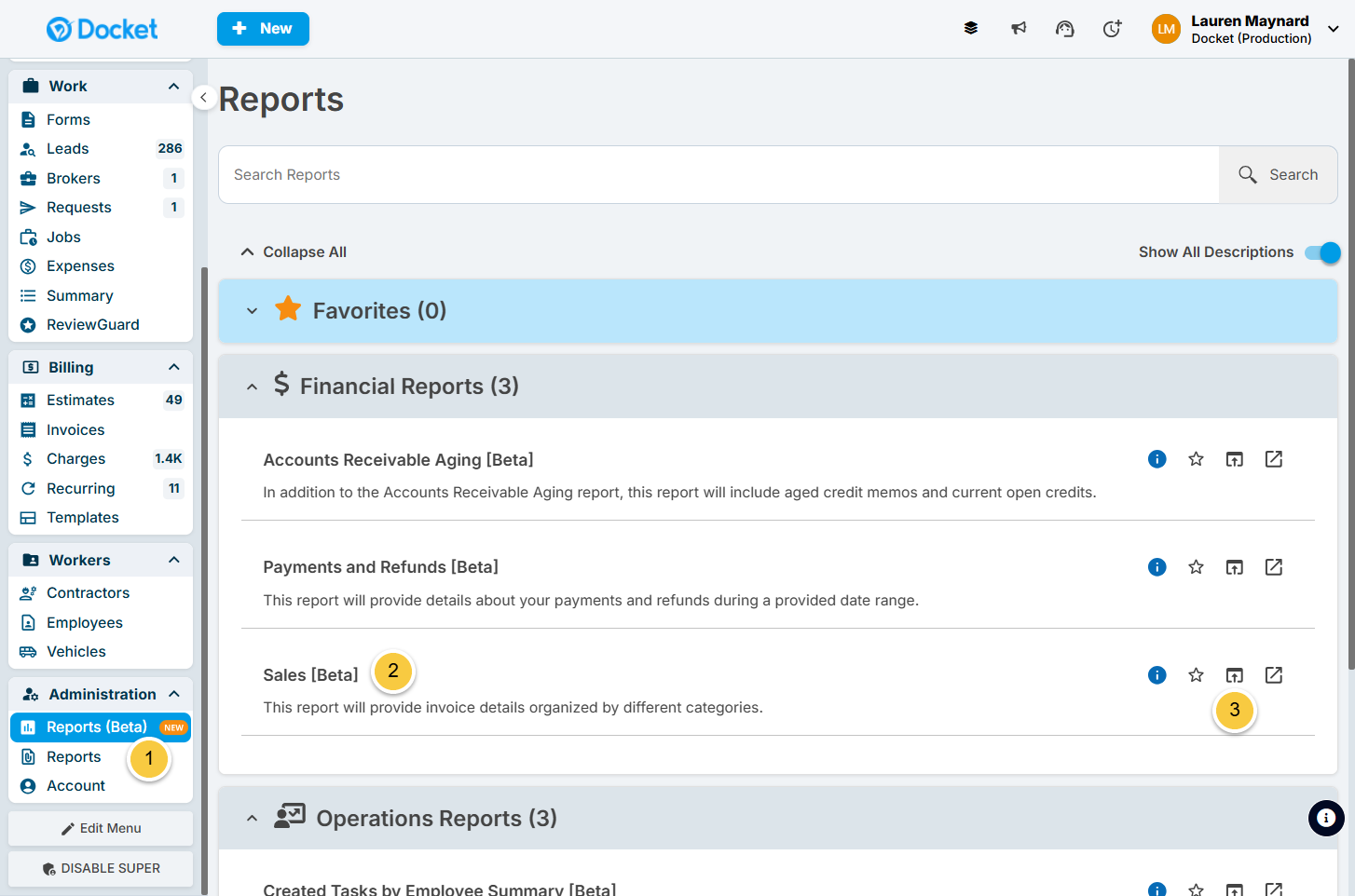
Task: Favorite the Accounts Receivable Aging report
Action: coord(1197,459)
